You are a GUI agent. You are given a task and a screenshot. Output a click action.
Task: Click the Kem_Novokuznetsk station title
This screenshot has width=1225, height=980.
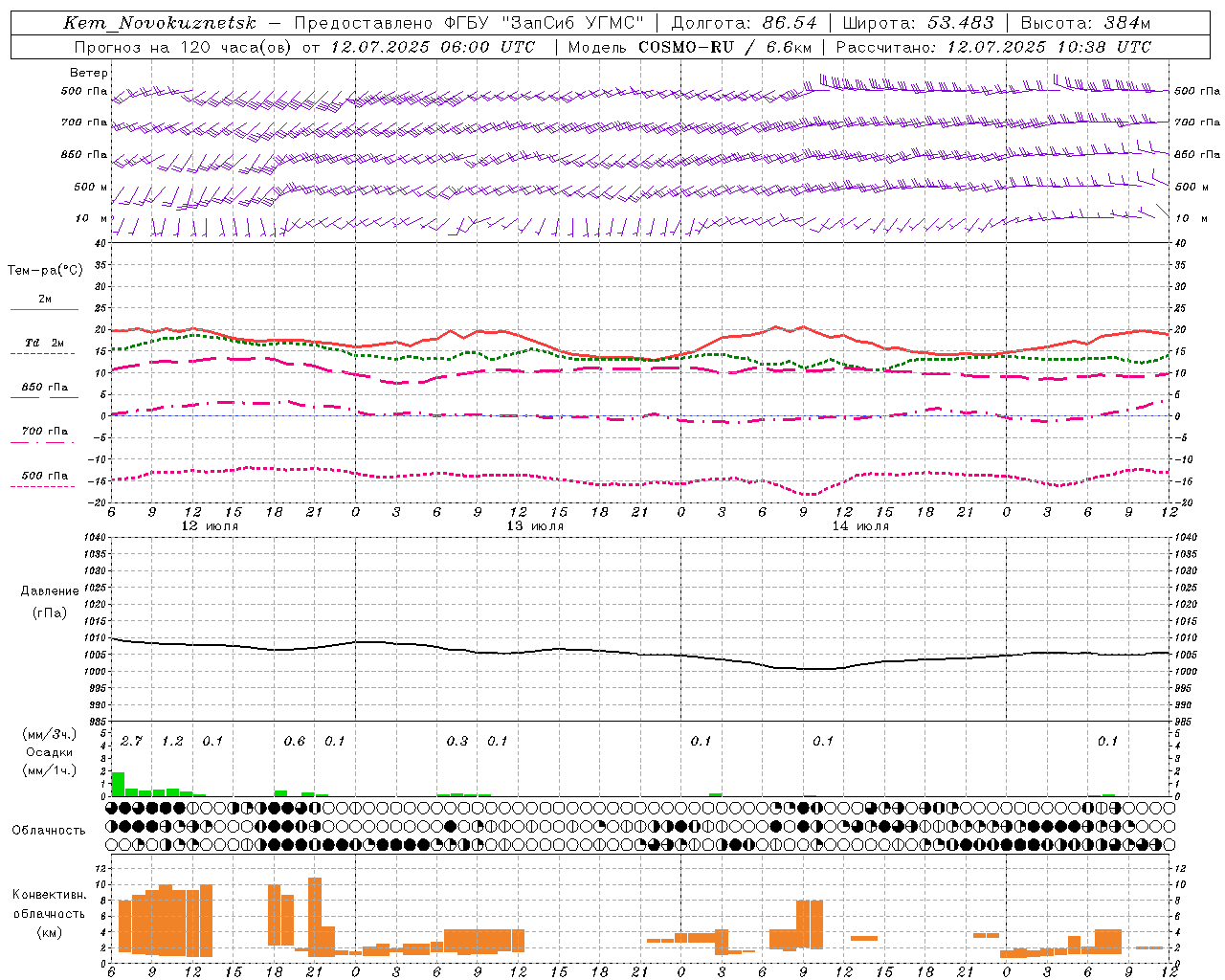[160, 23]
